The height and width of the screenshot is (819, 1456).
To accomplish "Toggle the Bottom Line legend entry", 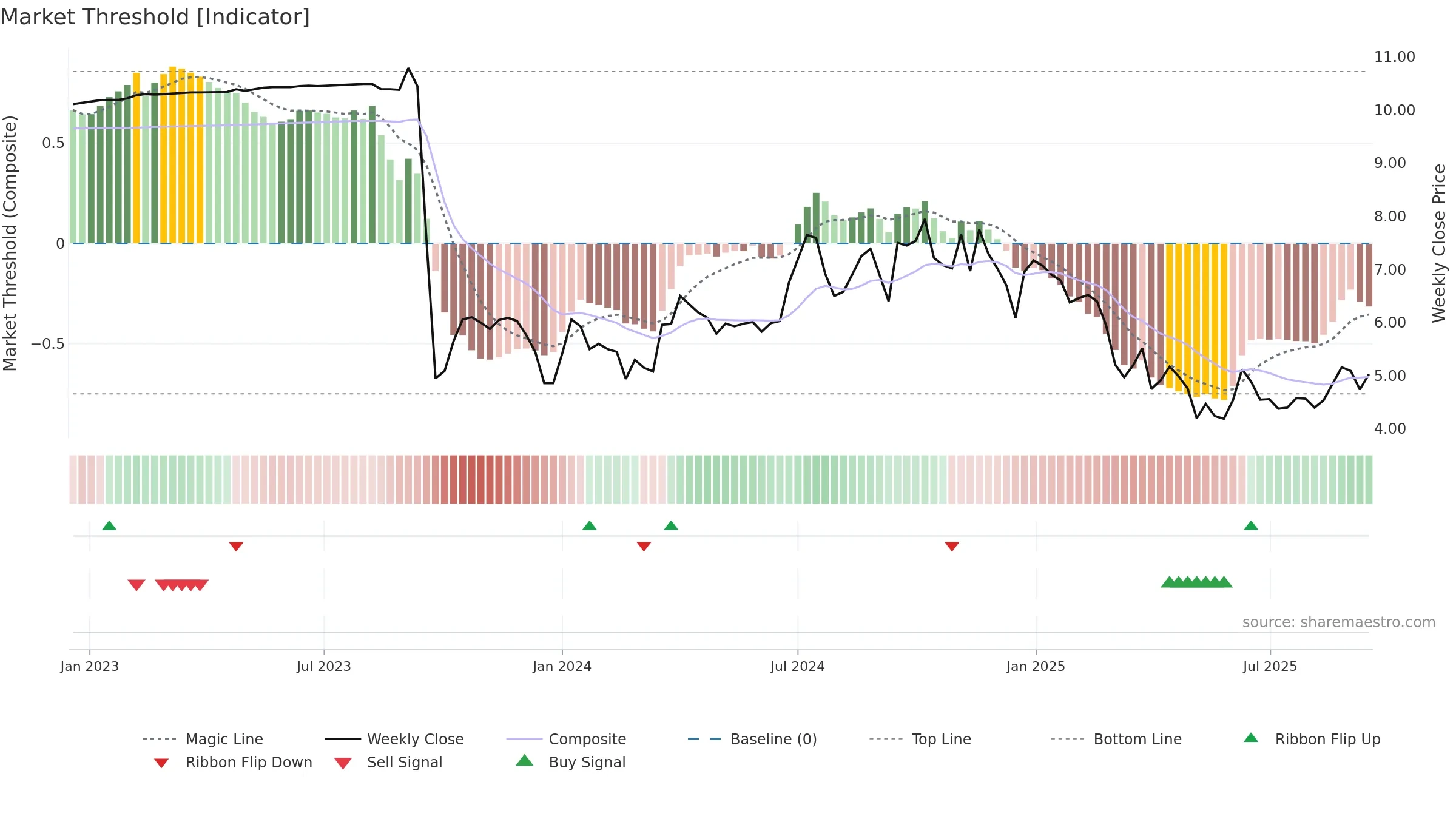I will [1116, 739].
